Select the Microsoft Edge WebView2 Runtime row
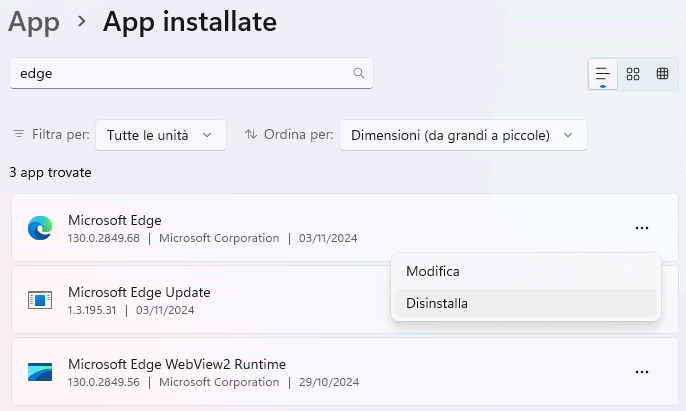Image resolution: width=686 pixels, height=411 pixels. (x=300, y=372)
